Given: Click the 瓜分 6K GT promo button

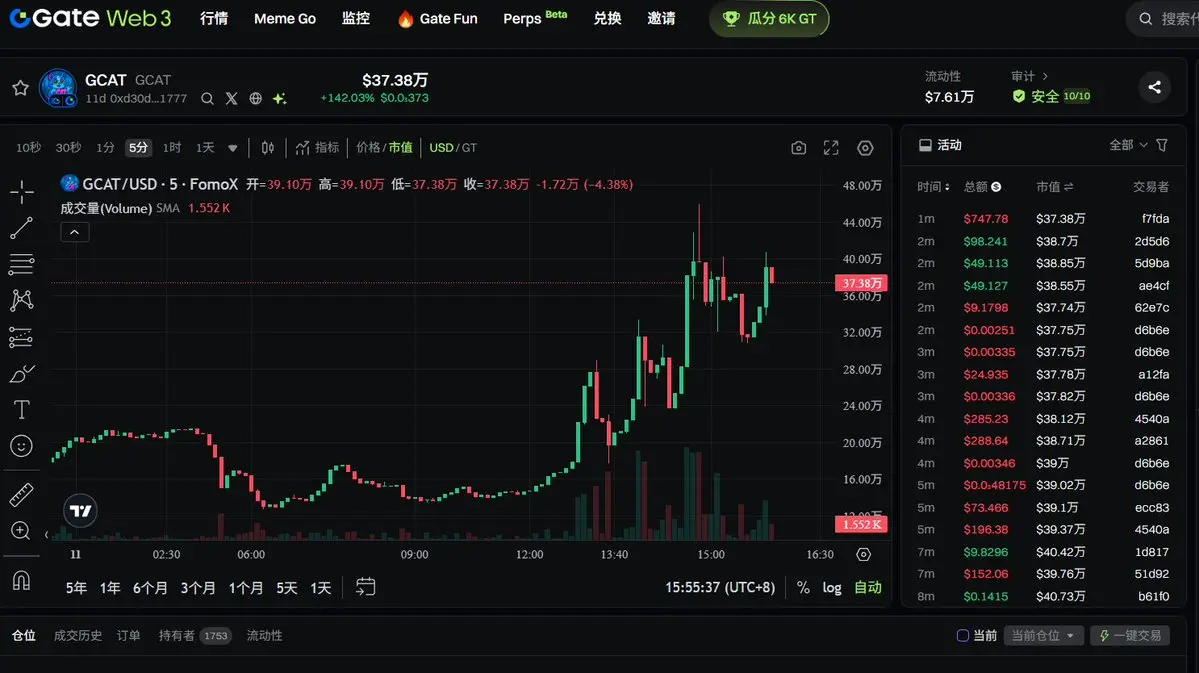Looking at the screenshot, I should tap(769, 18).
